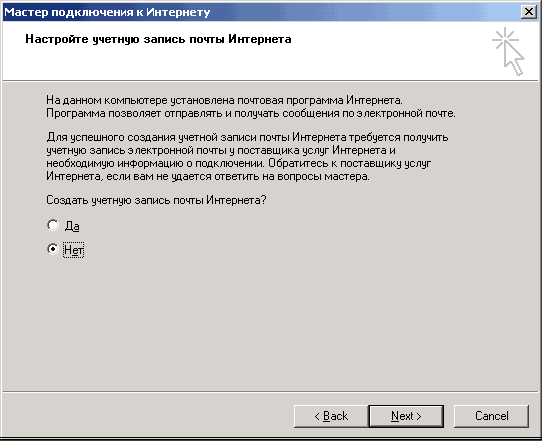Click the wizard cursor sparkle icon

[508, 51]
